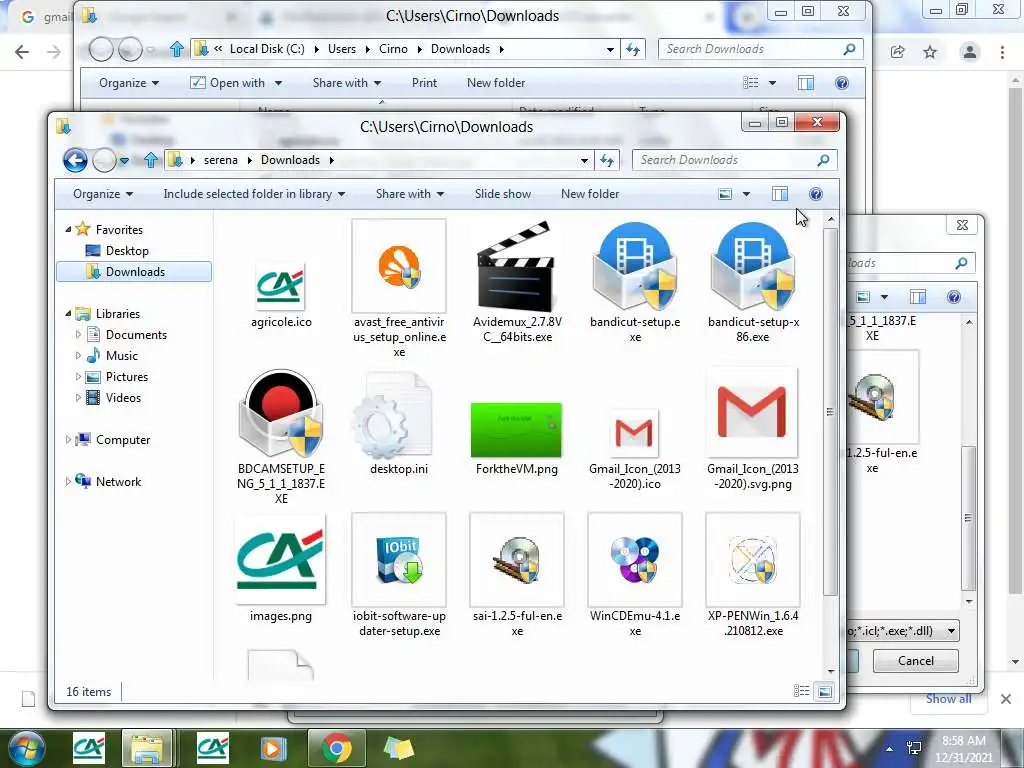Select sai-1.2.5-ful-en.exe icon in front window

click(x=517, y=560)
